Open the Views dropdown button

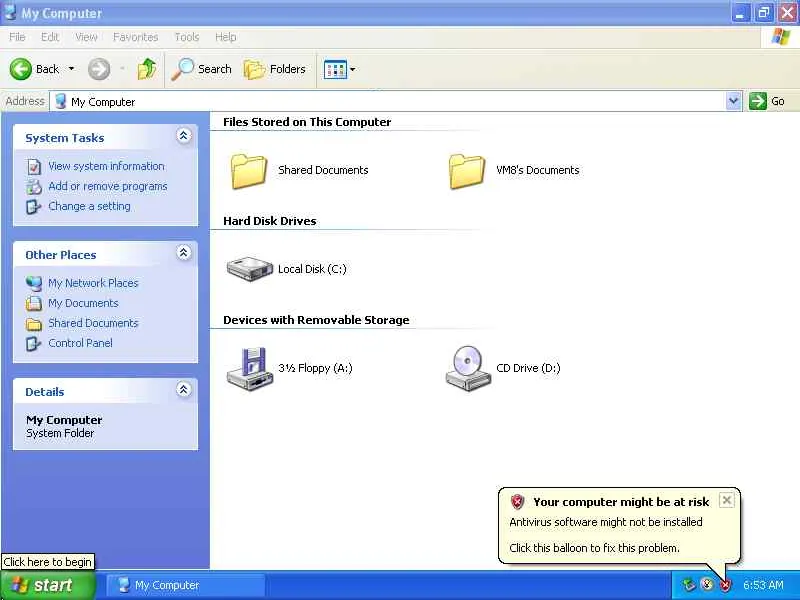click(x=339, y=69)
